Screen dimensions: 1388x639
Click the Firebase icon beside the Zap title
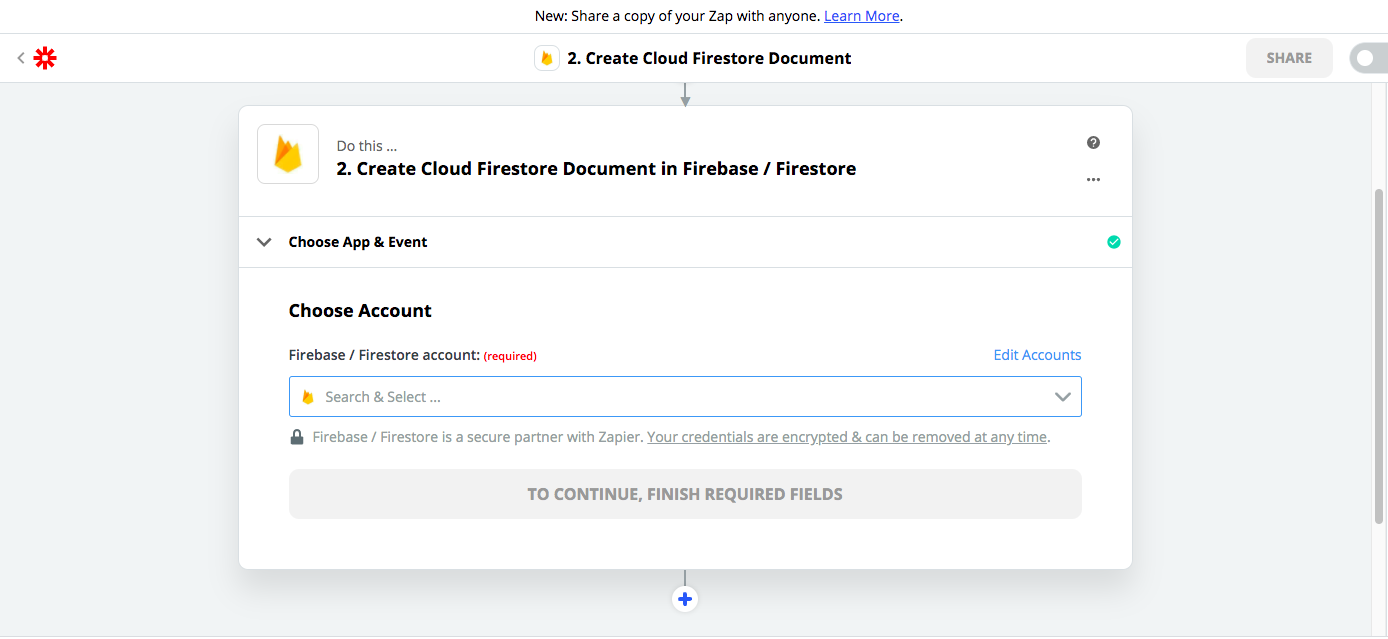pyautogui.click(x=547, y=58)
